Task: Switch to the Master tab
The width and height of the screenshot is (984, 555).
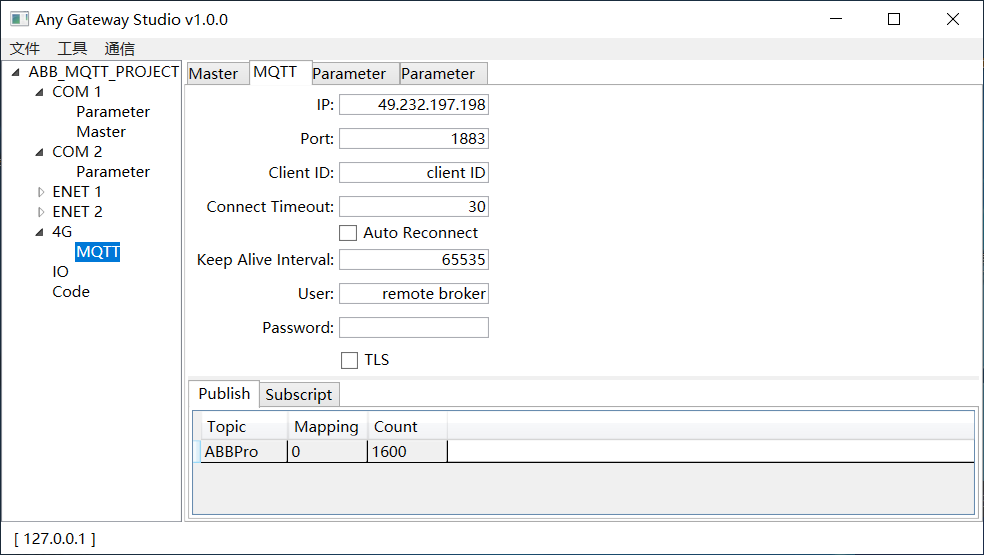Action: point(214,74)
